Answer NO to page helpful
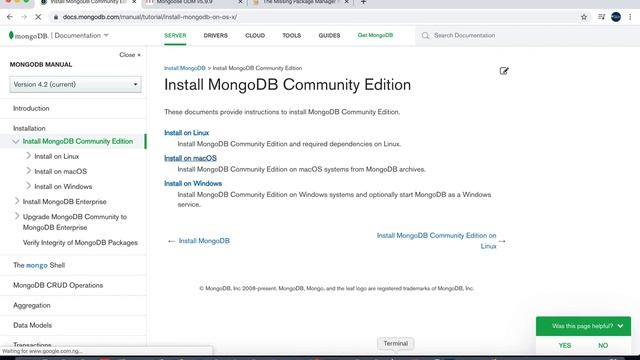 pos(603,345)
